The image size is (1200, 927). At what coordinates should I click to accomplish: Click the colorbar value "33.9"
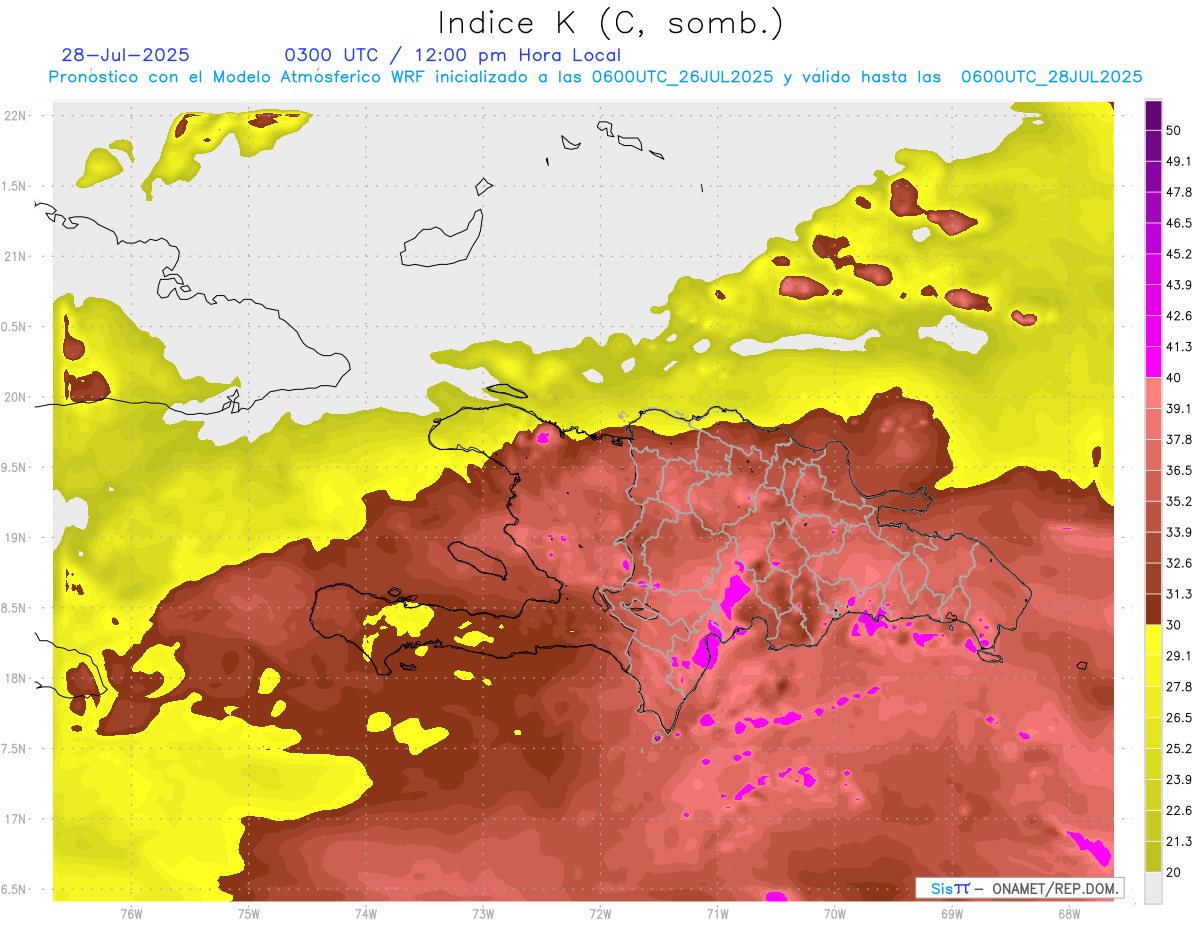coord(1181,532)
